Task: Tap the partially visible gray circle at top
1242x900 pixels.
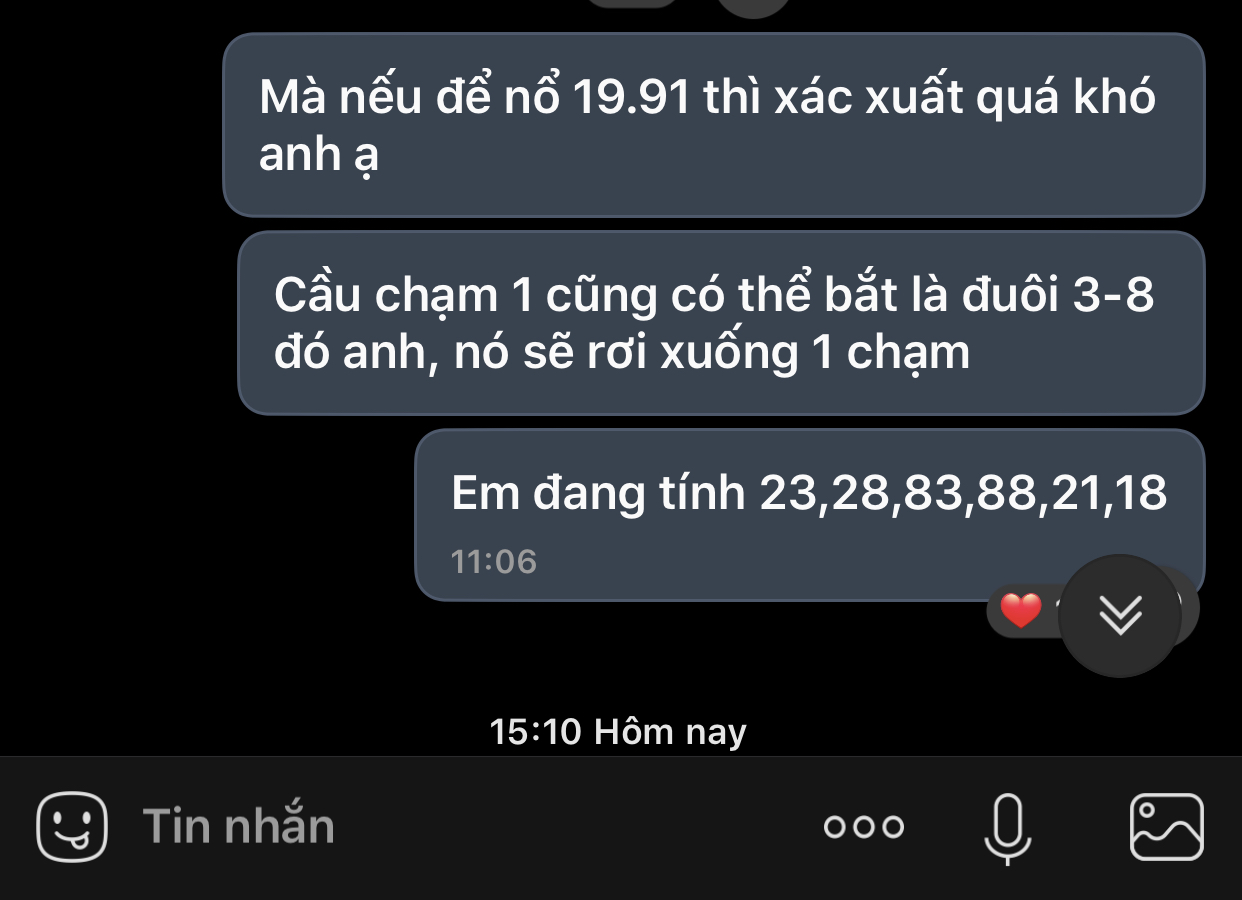Action: pos(755,8)
